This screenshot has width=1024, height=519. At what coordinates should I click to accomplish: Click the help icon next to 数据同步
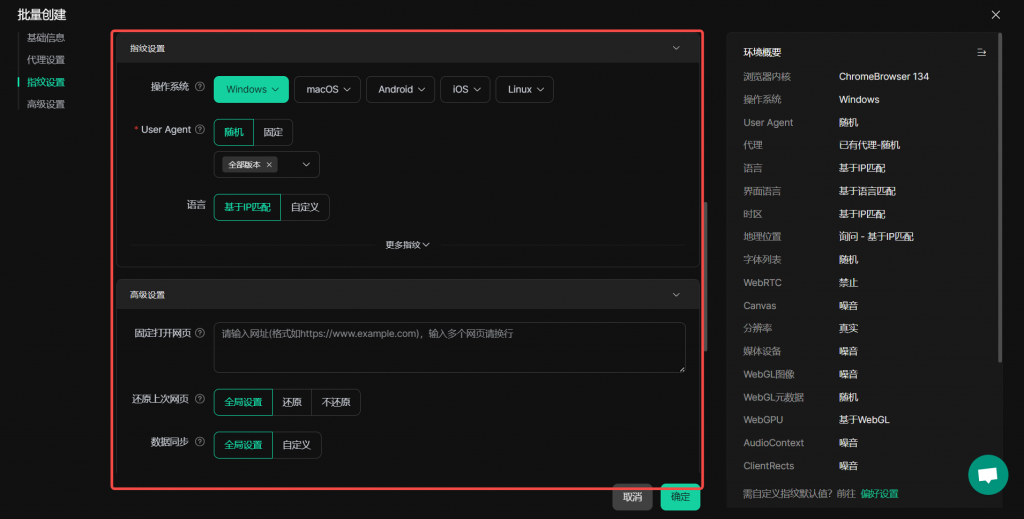click(x=200, y=442)
